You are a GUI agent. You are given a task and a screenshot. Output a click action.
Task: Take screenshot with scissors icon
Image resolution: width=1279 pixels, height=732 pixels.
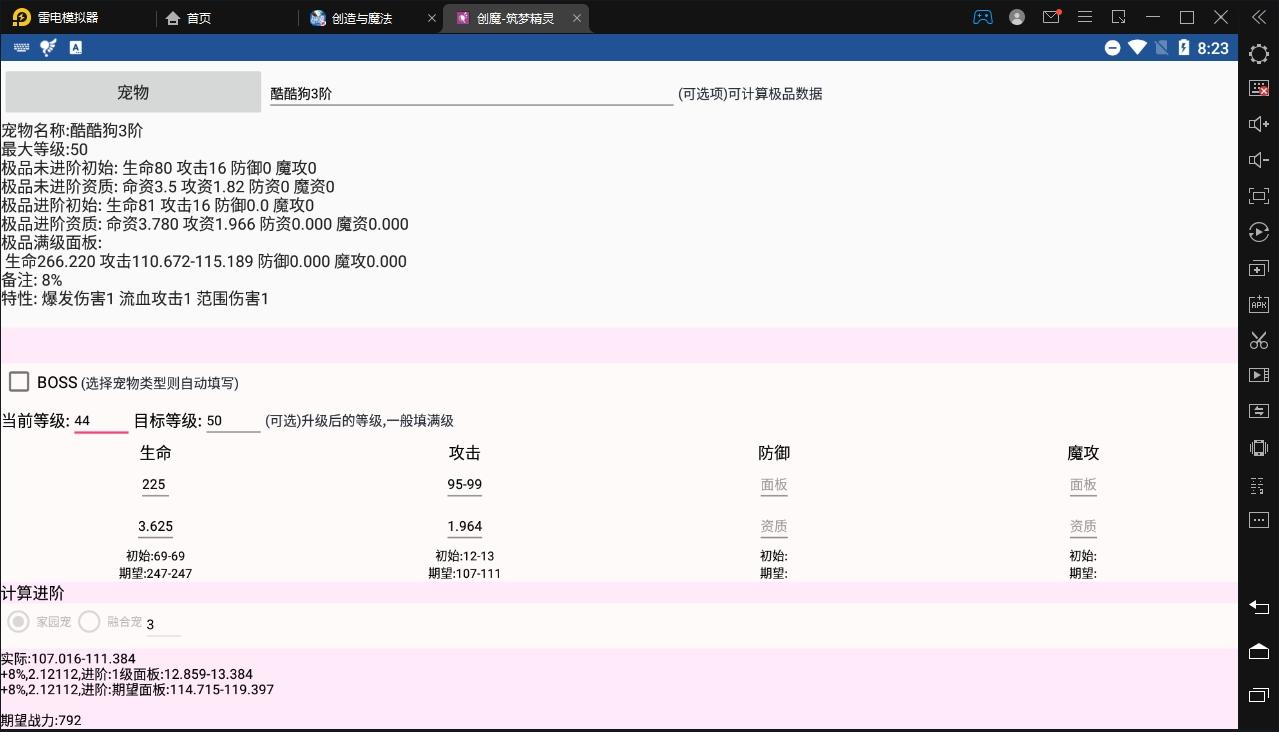1259,340
